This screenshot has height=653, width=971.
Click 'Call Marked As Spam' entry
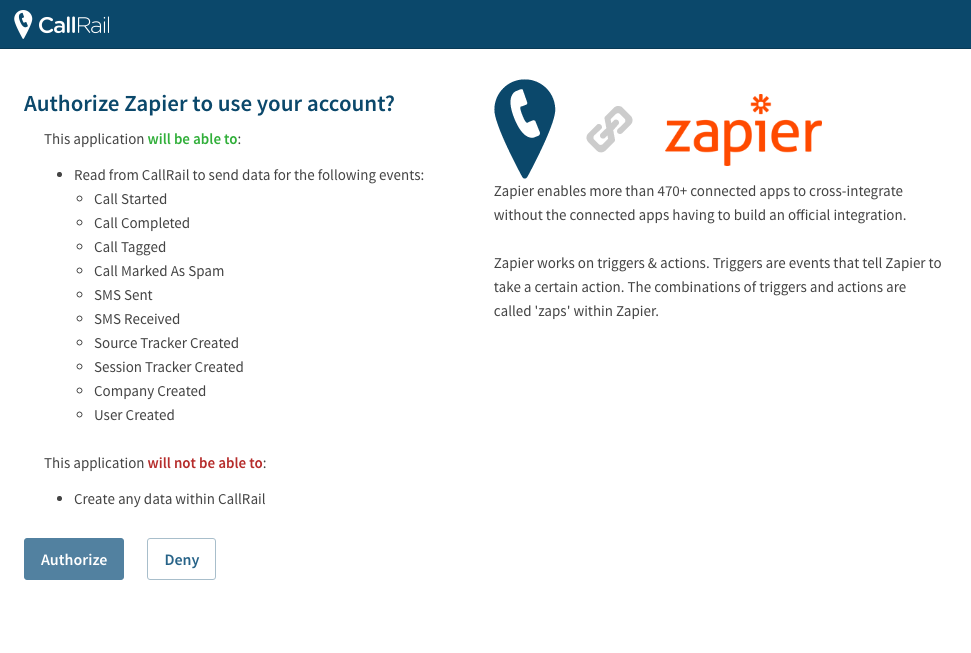tap(159, 271)
